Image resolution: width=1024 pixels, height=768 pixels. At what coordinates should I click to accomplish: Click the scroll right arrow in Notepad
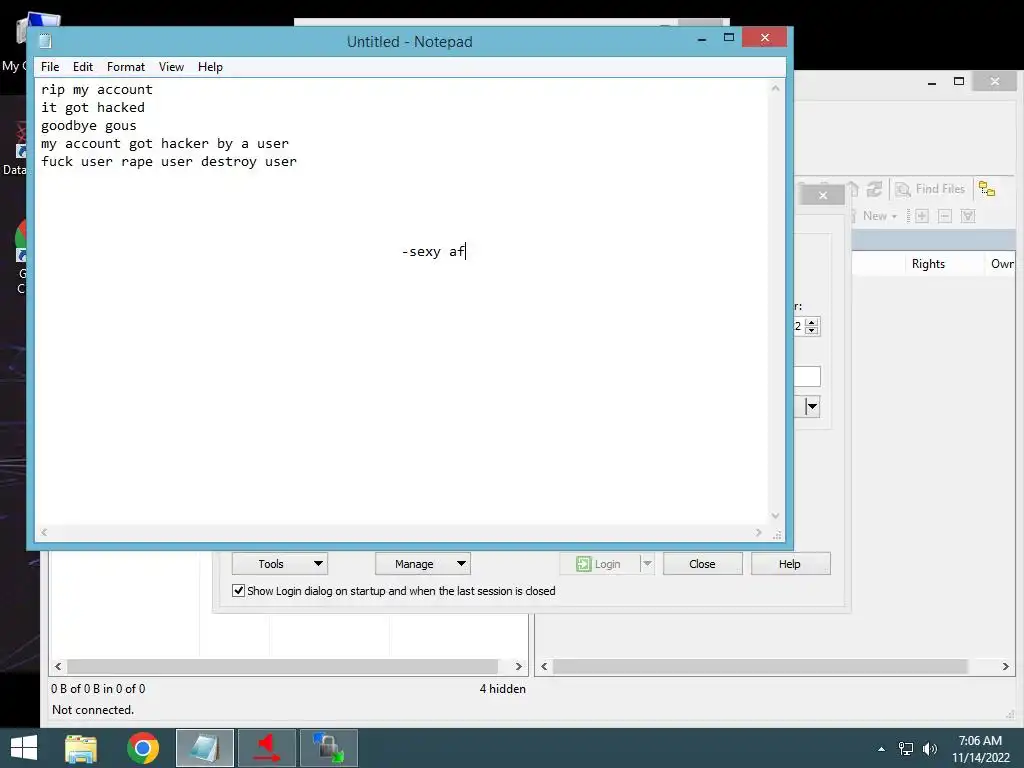click(758, 533)
